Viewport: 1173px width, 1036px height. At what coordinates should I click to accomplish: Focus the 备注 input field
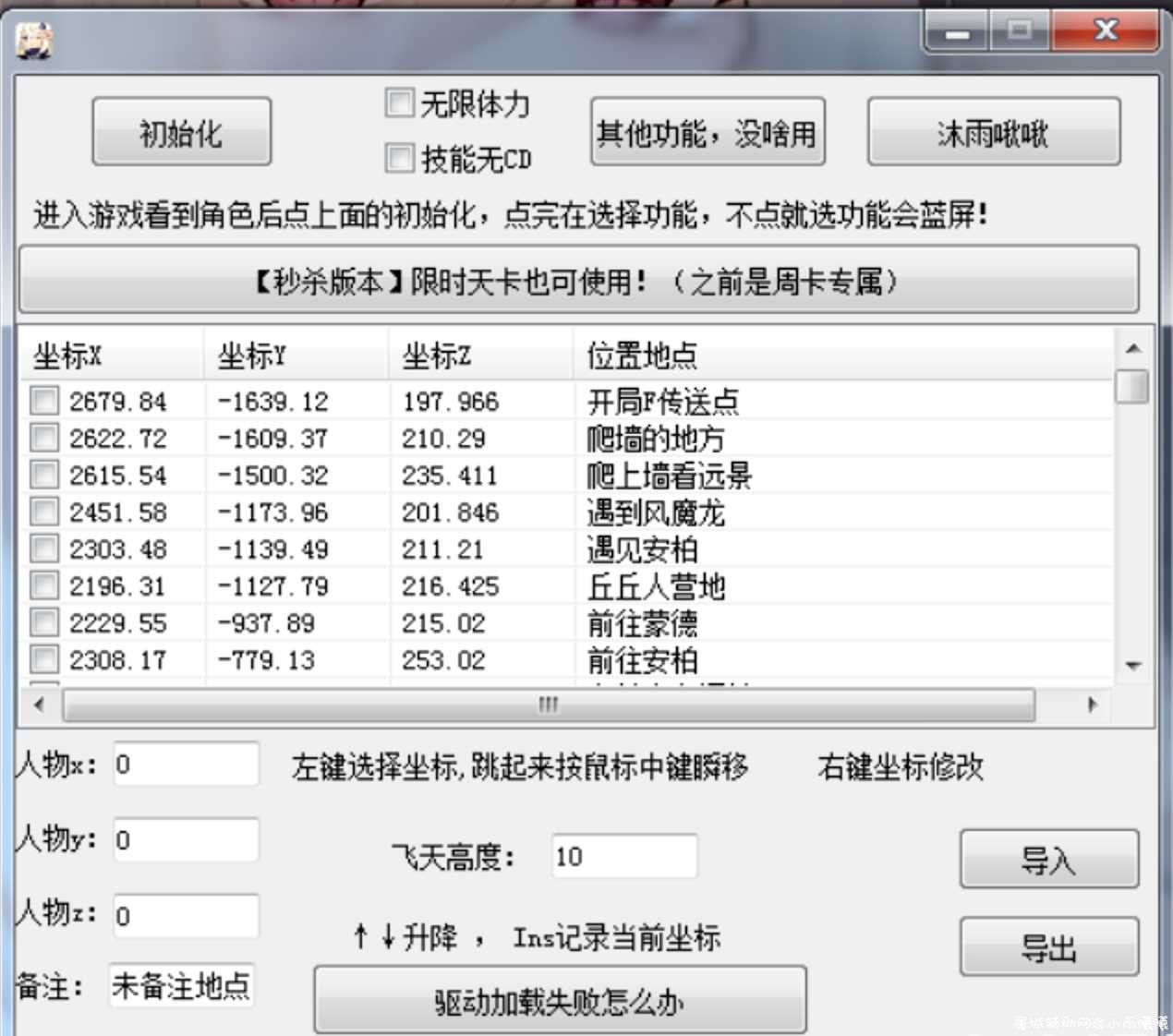(181, 986)
